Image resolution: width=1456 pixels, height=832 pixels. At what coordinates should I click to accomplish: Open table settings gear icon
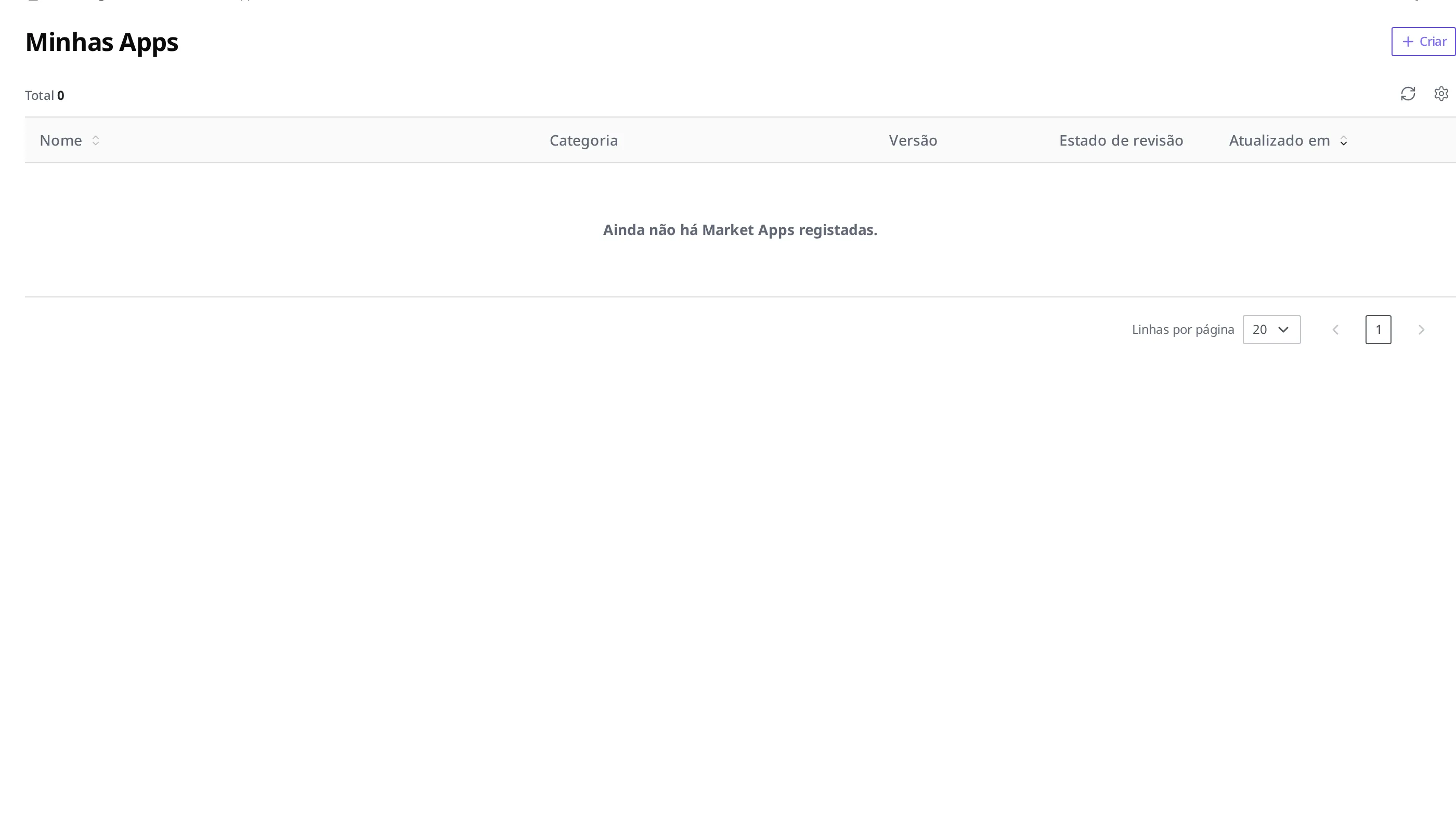[1441, 94]
